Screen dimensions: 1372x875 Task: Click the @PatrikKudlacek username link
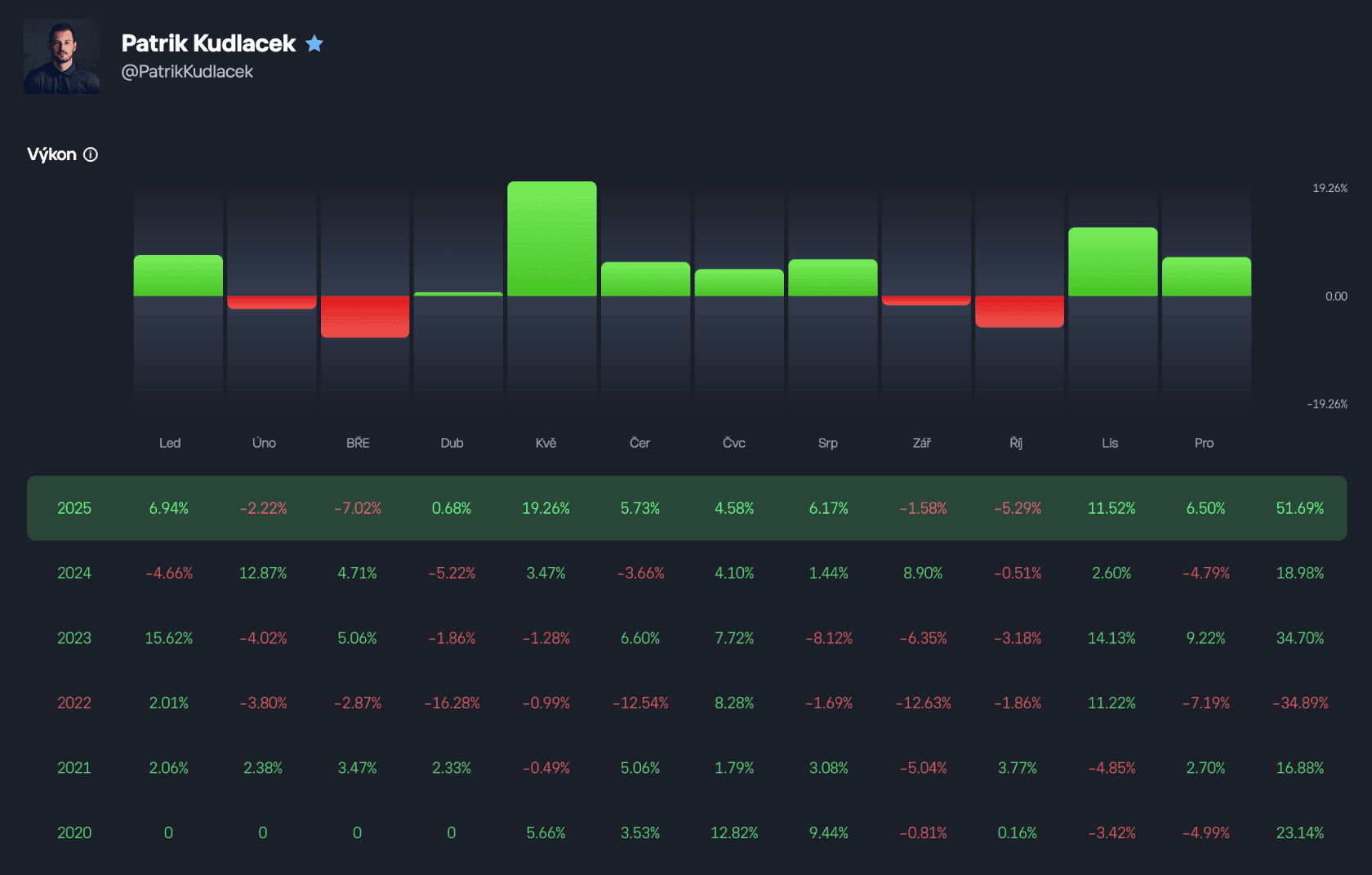point(187,72)
